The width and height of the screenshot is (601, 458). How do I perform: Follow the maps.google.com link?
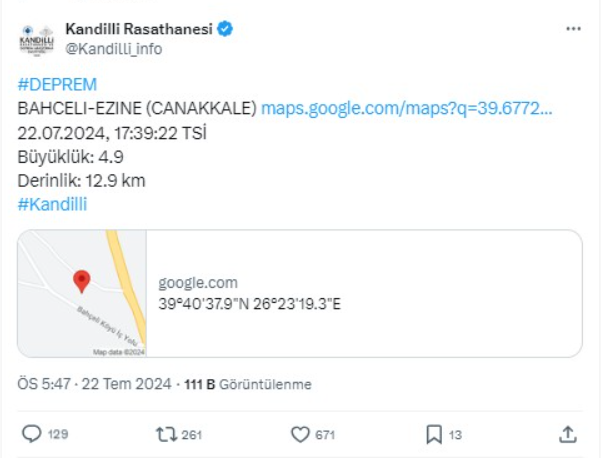406,108
